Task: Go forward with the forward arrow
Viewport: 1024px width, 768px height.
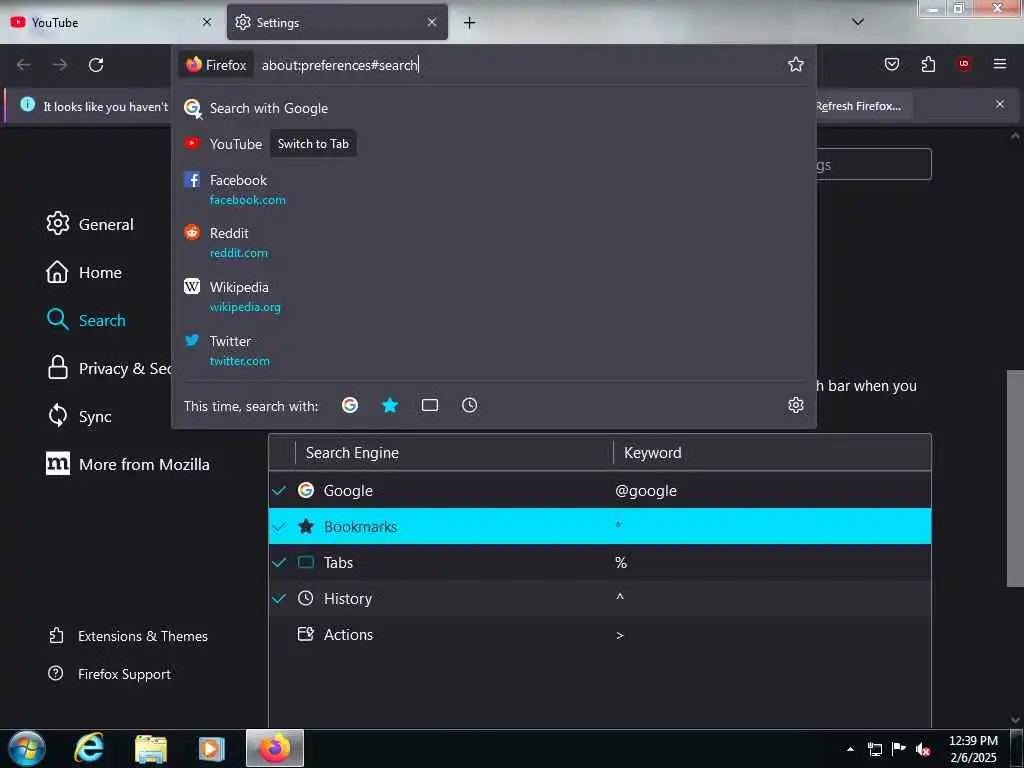Action: point(60,65)
